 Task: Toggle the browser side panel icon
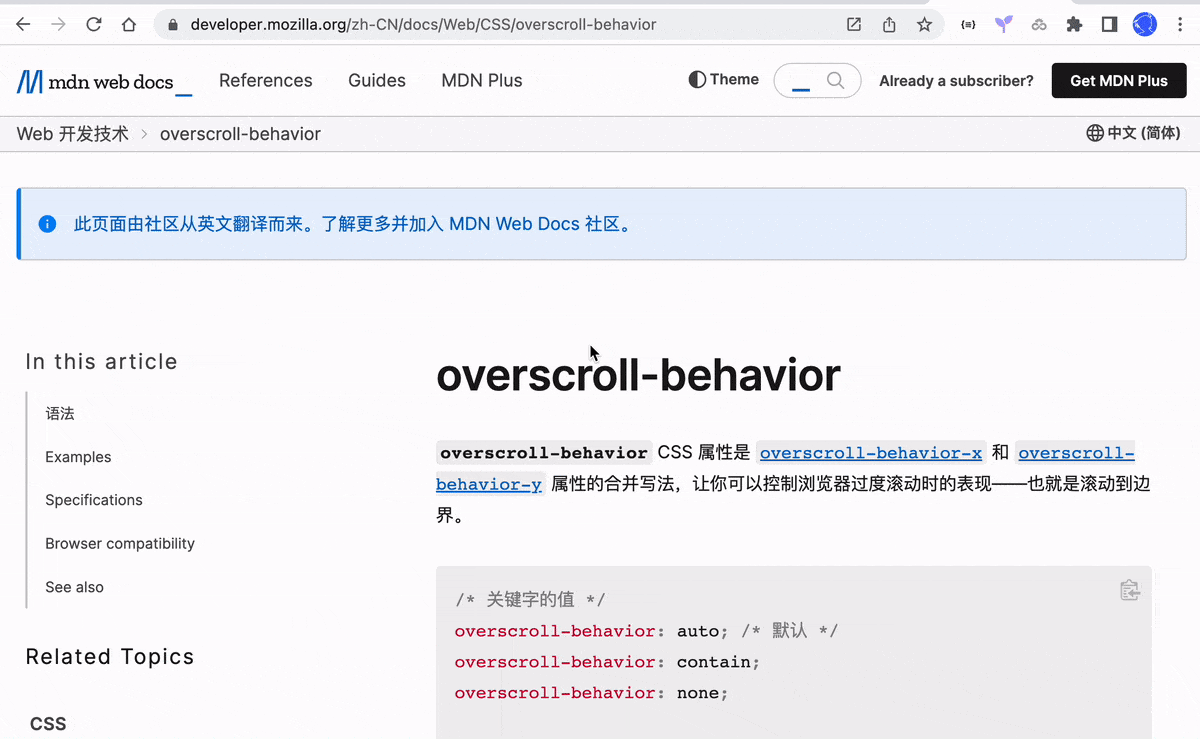(1109, 24)
